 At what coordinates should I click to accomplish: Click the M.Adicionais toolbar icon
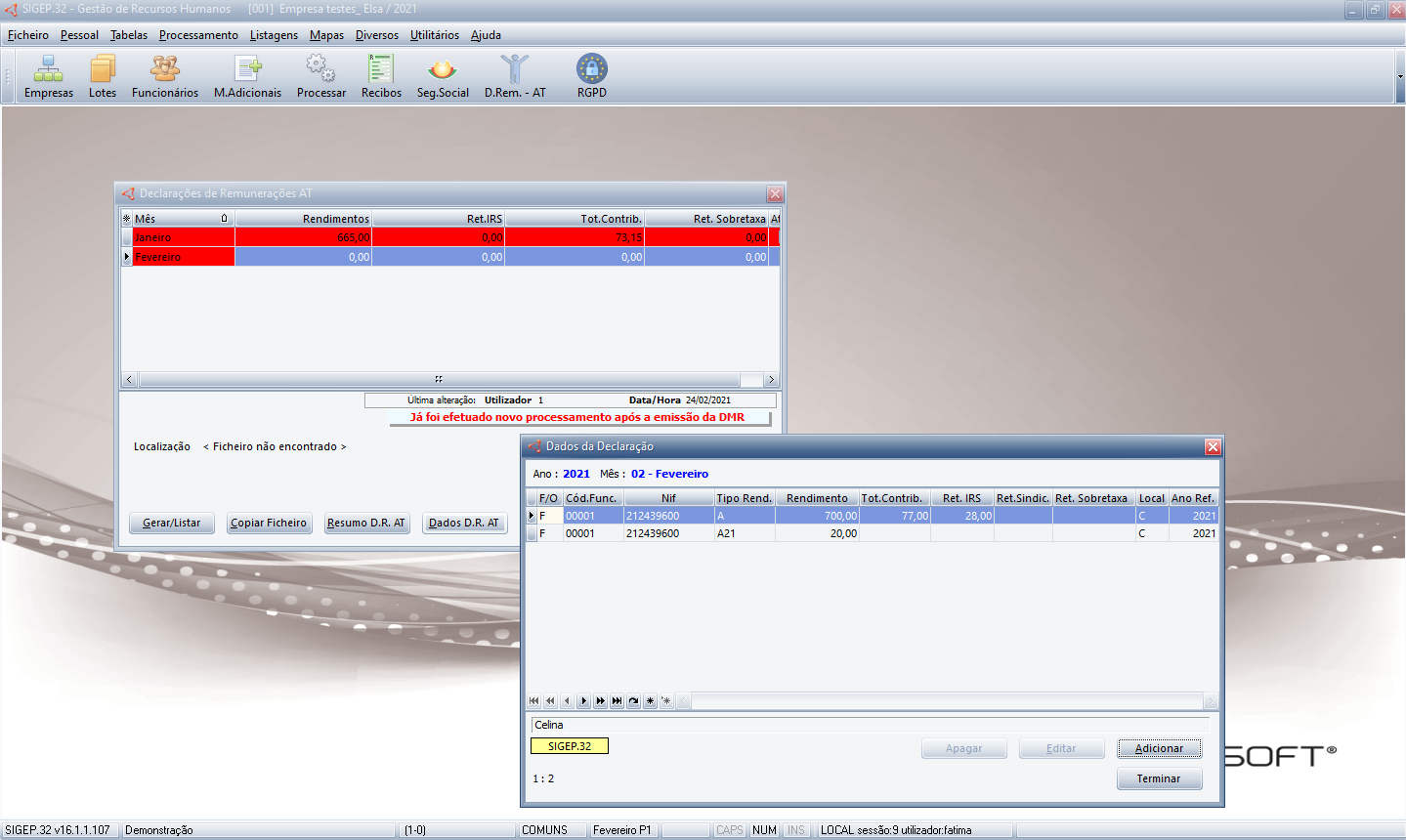point(247,76)
